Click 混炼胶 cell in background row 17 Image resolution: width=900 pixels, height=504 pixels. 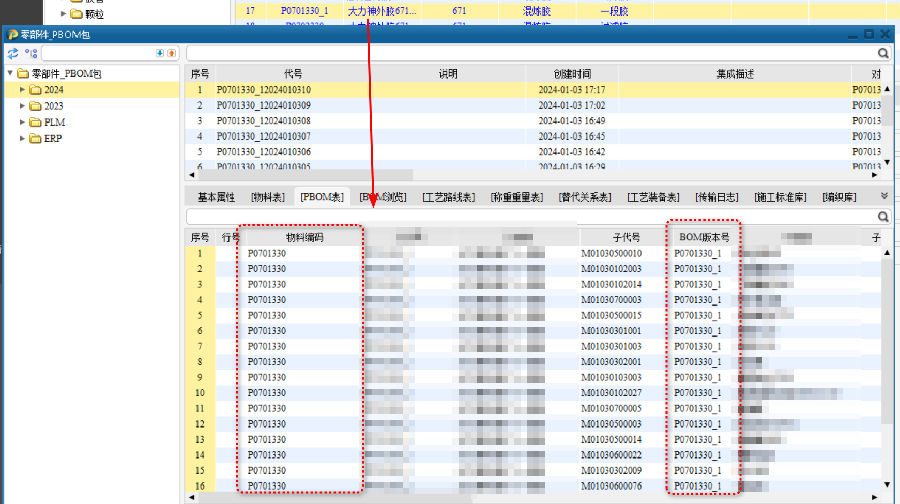pos(537,11)
